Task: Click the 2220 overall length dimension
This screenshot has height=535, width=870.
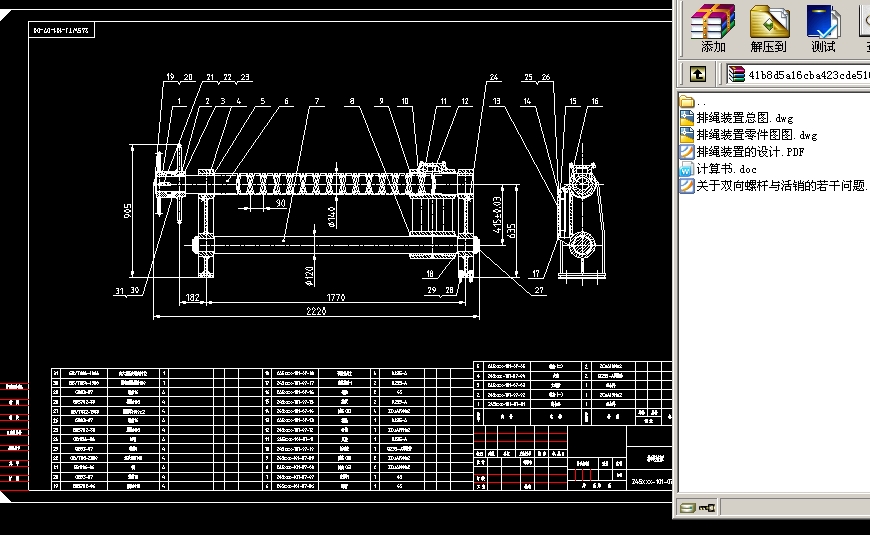Action: tap(315, 312)
